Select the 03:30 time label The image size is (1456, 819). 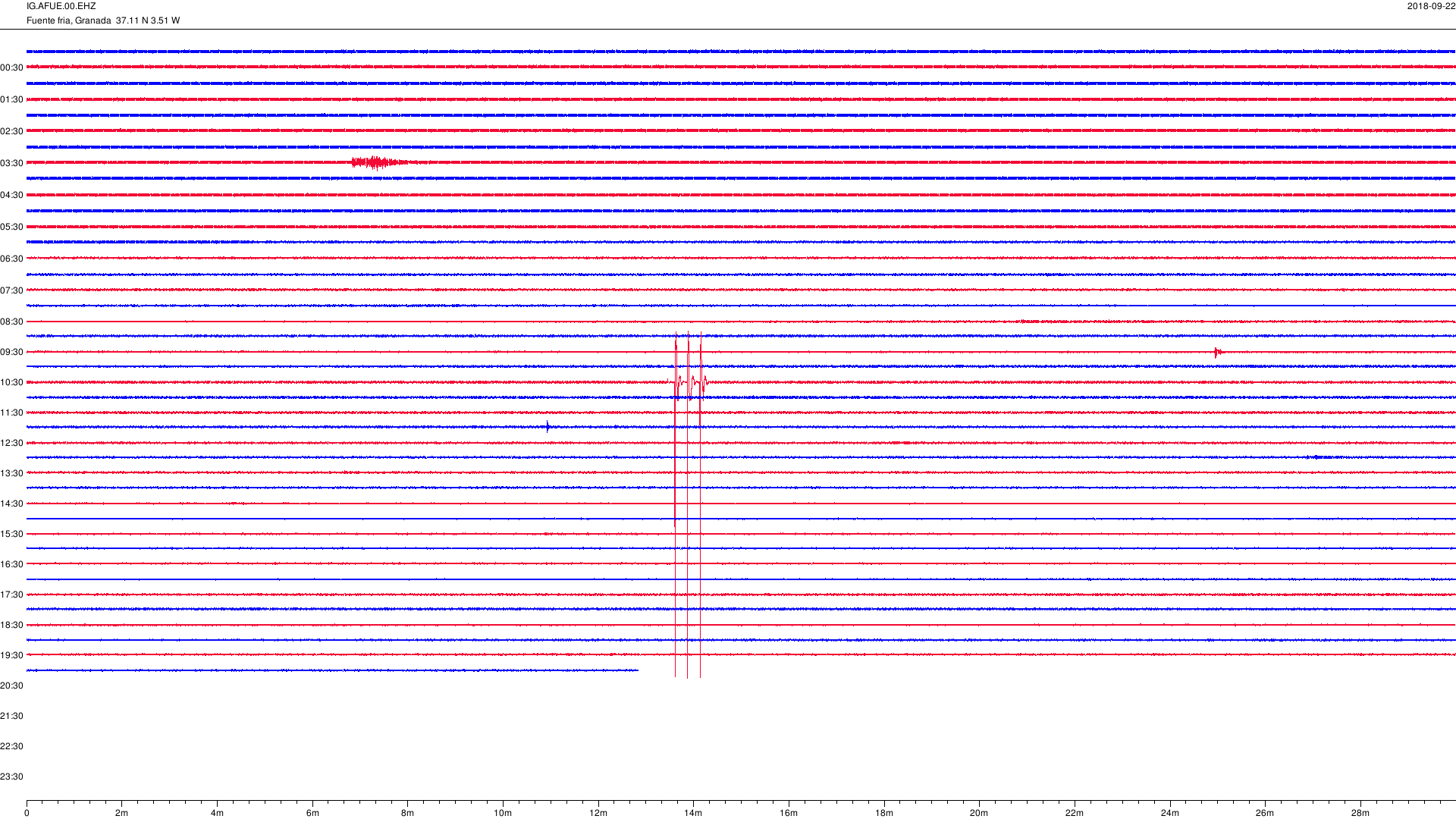(11, 163)
